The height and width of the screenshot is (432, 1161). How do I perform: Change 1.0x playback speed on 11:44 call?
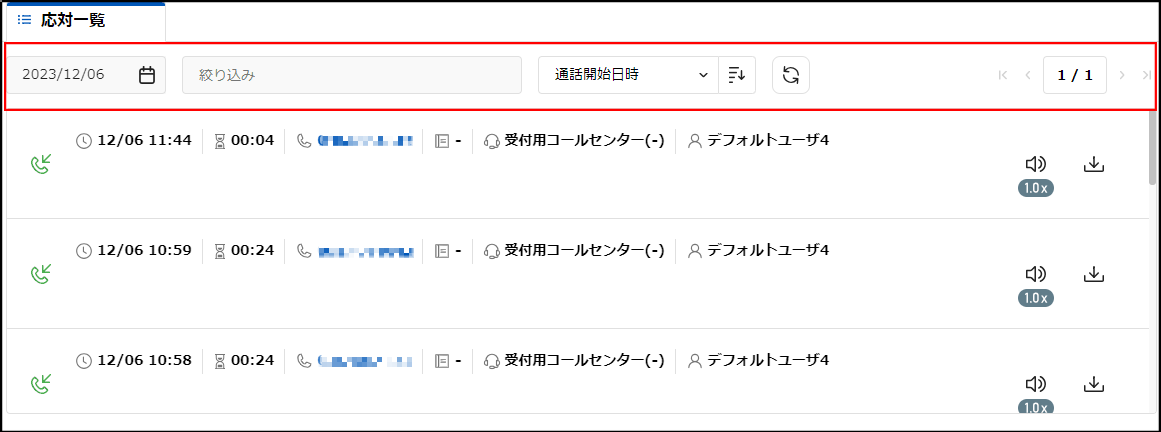tap(1035, 188)
